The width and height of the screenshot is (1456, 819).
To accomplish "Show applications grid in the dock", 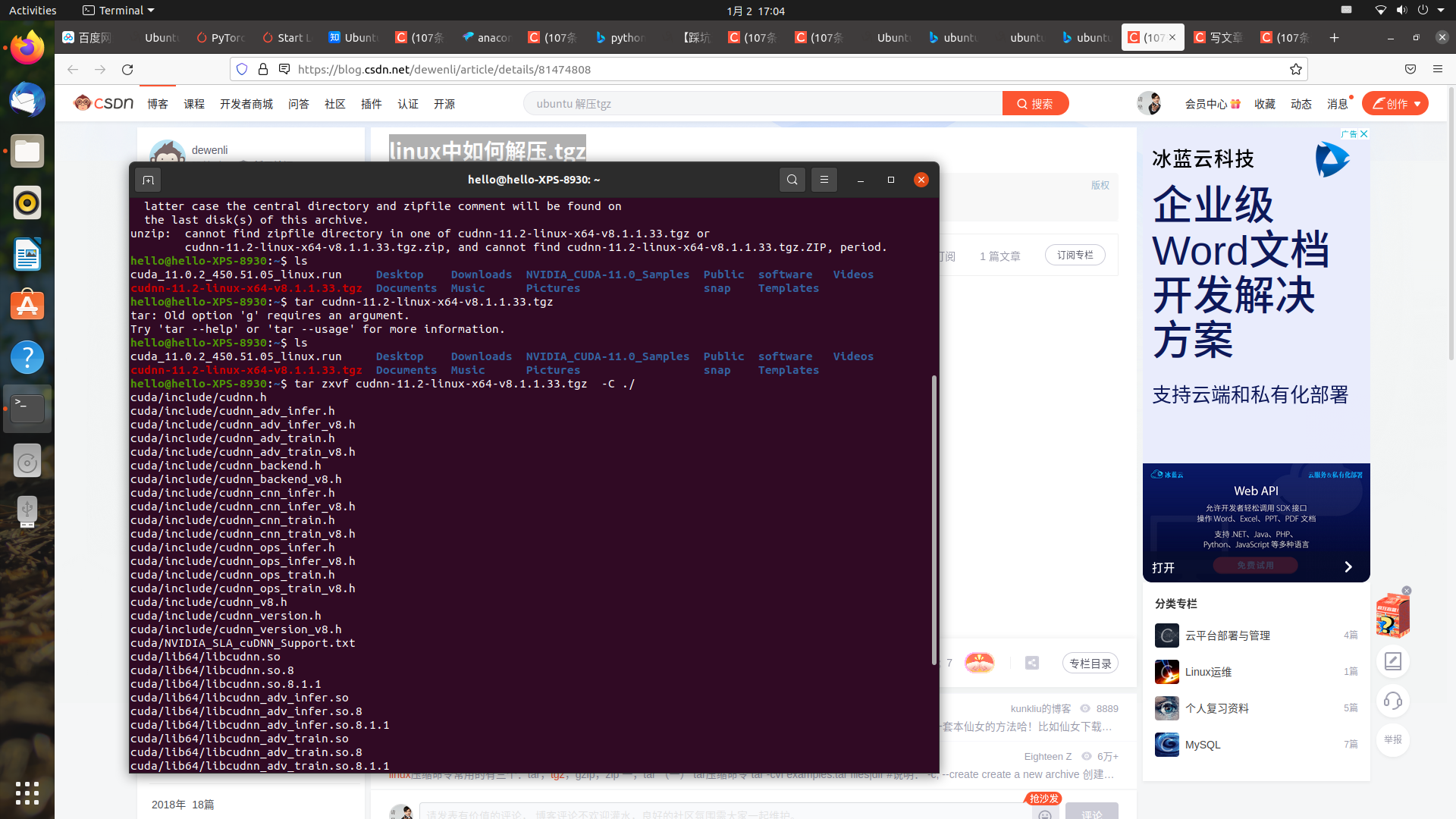I will point(27,793).
